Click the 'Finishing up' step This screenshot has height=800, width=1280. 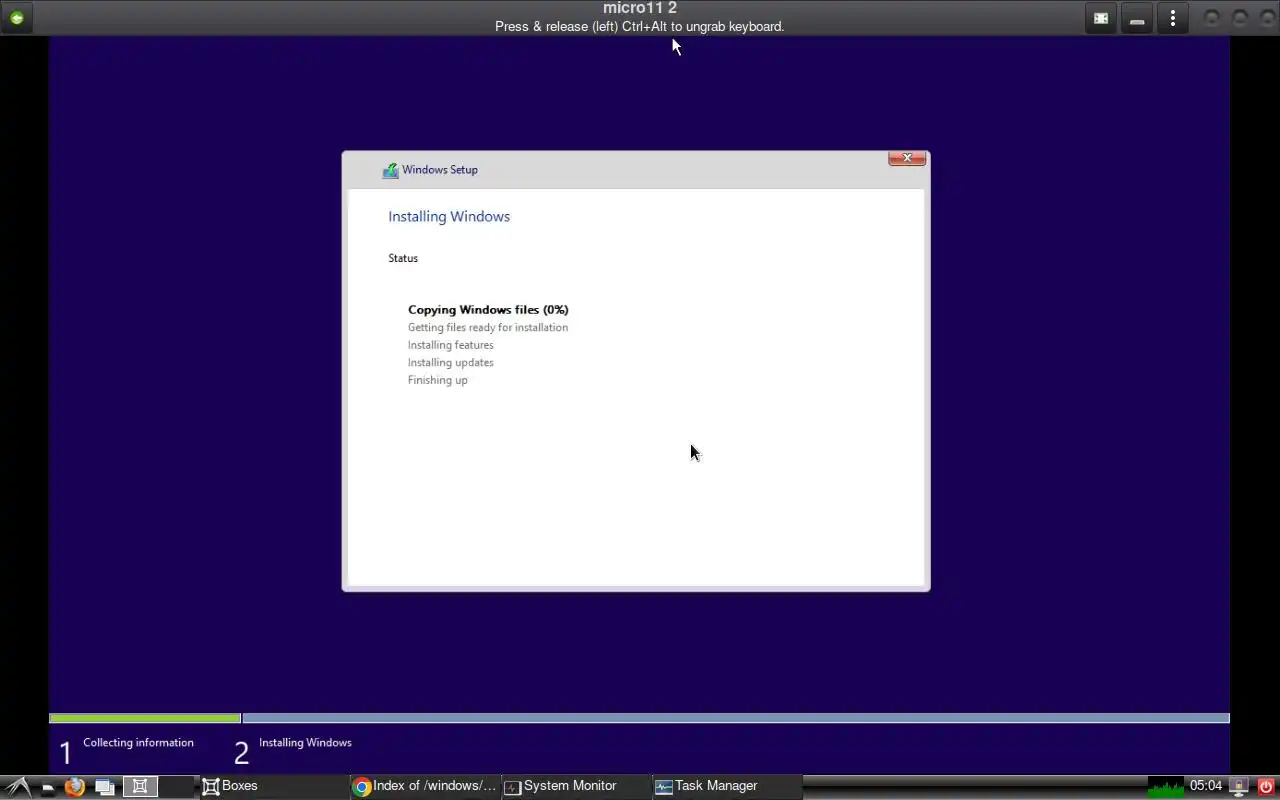pos(438,380)
